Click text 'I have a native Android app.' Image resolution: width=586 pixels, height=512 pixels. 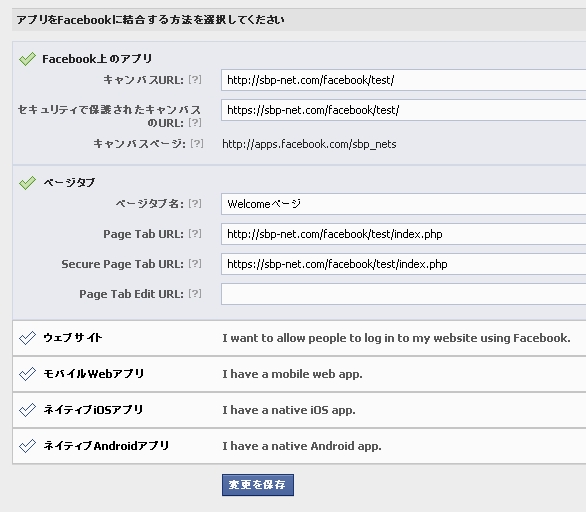pyautogui.click(x=302, y=446)
